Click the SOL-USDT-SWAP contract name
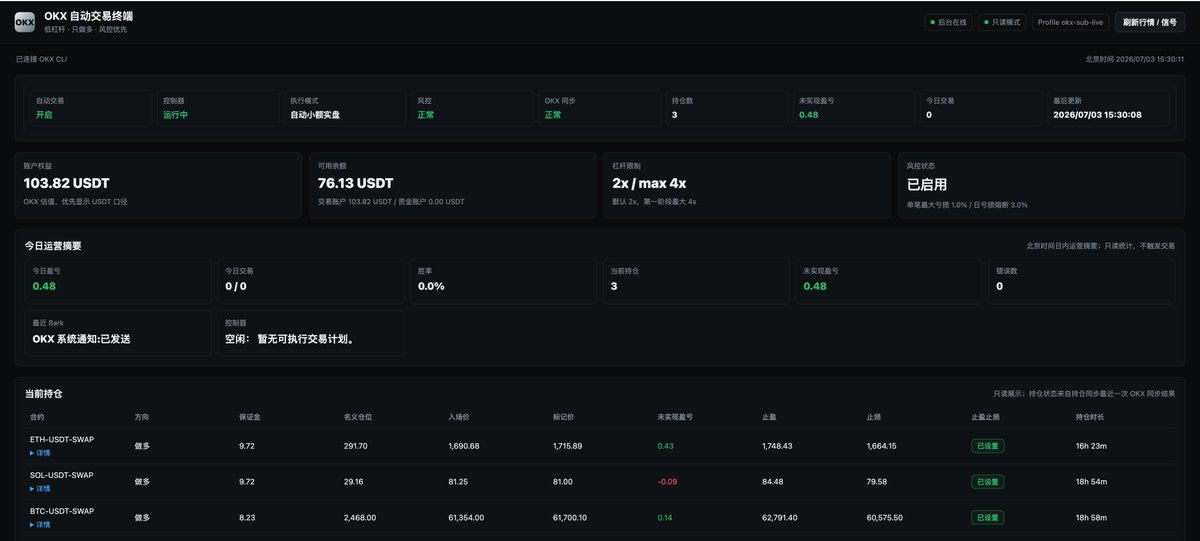This screenshot has height=541, width=1200. [x=61, y=475]
